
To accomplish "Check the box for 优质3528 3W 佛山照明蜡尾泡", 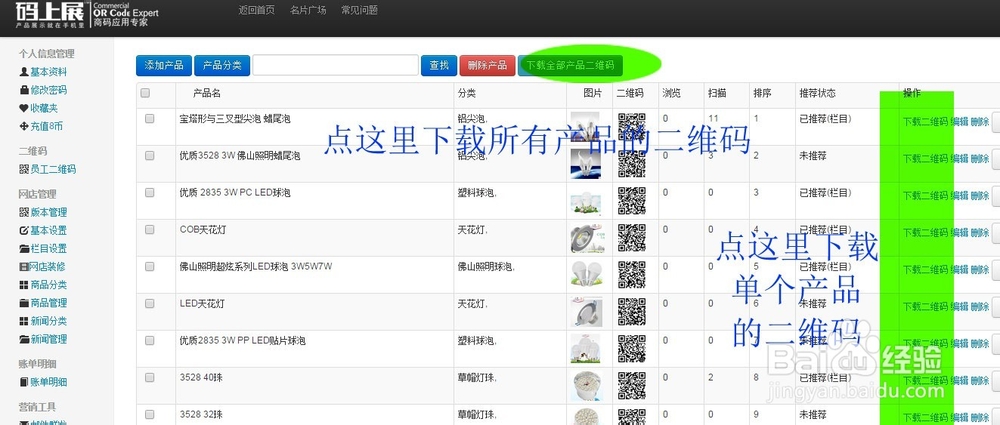I will (x=149, y=155).
